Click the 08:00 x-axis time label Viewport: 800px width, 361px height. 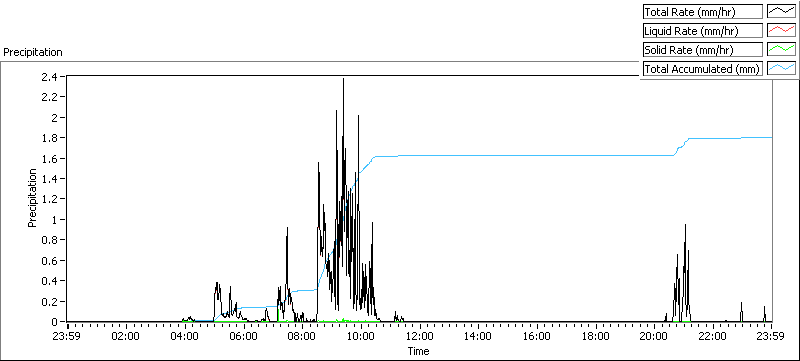tap(302, 336)
